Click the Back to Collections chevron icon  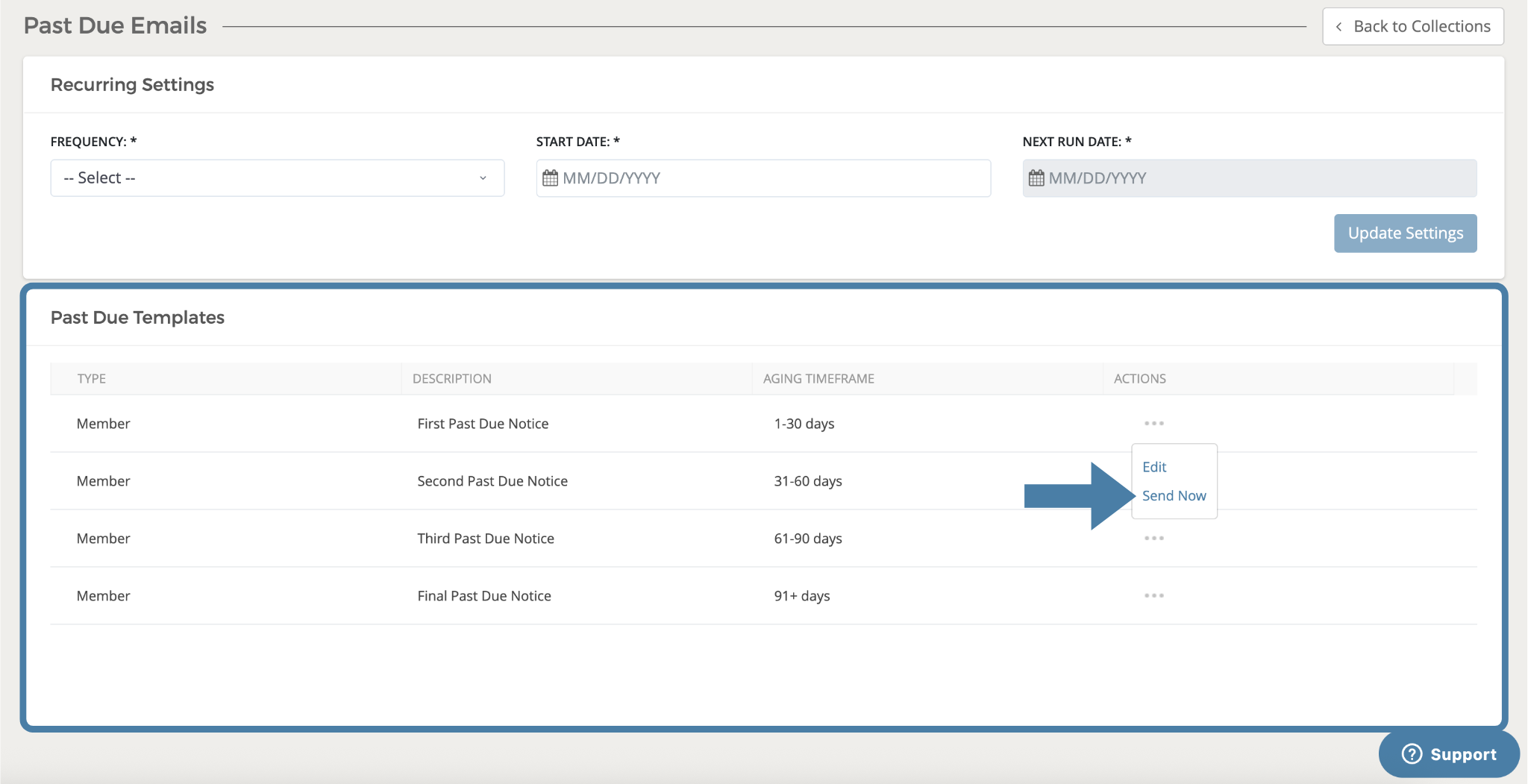pos(1339,27)
